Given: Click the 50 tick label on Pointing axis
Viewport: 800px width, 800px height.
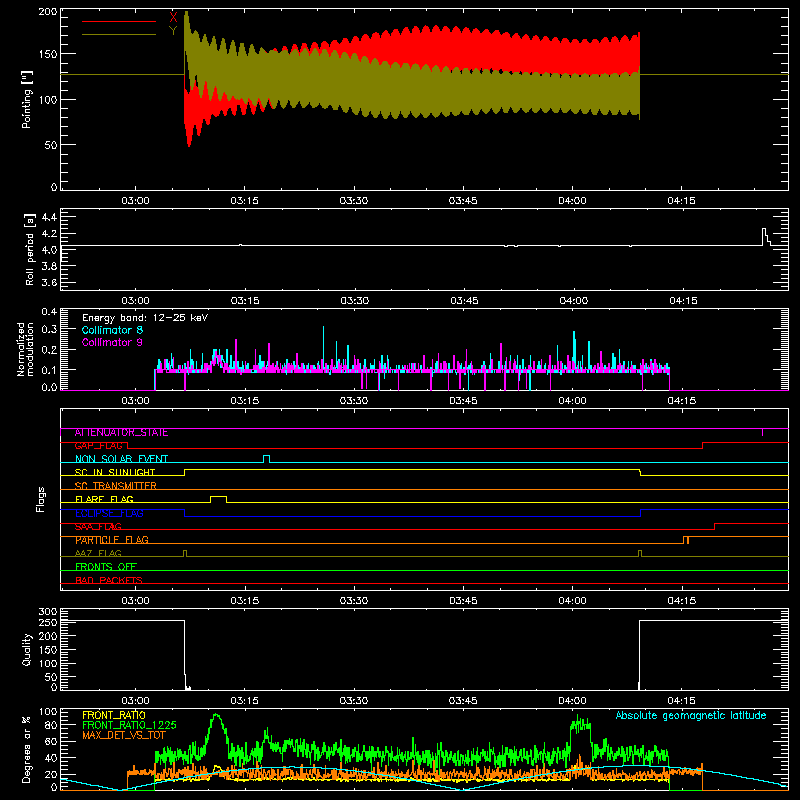Looking at the screenshot, I should [x=51, y=145].
